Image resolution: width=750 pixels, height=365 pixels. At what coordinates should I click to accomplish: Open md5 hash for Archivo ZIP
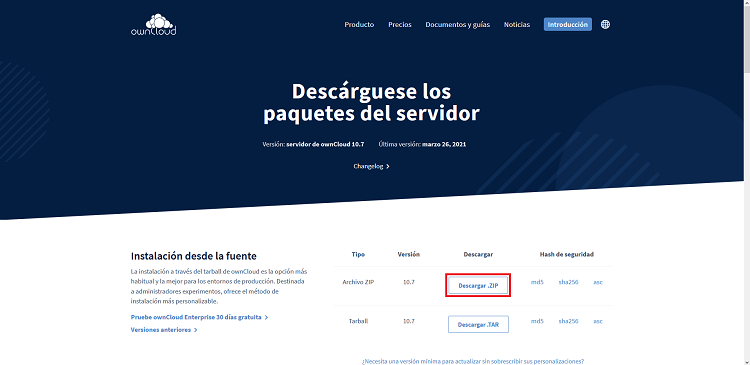point(537,282)
